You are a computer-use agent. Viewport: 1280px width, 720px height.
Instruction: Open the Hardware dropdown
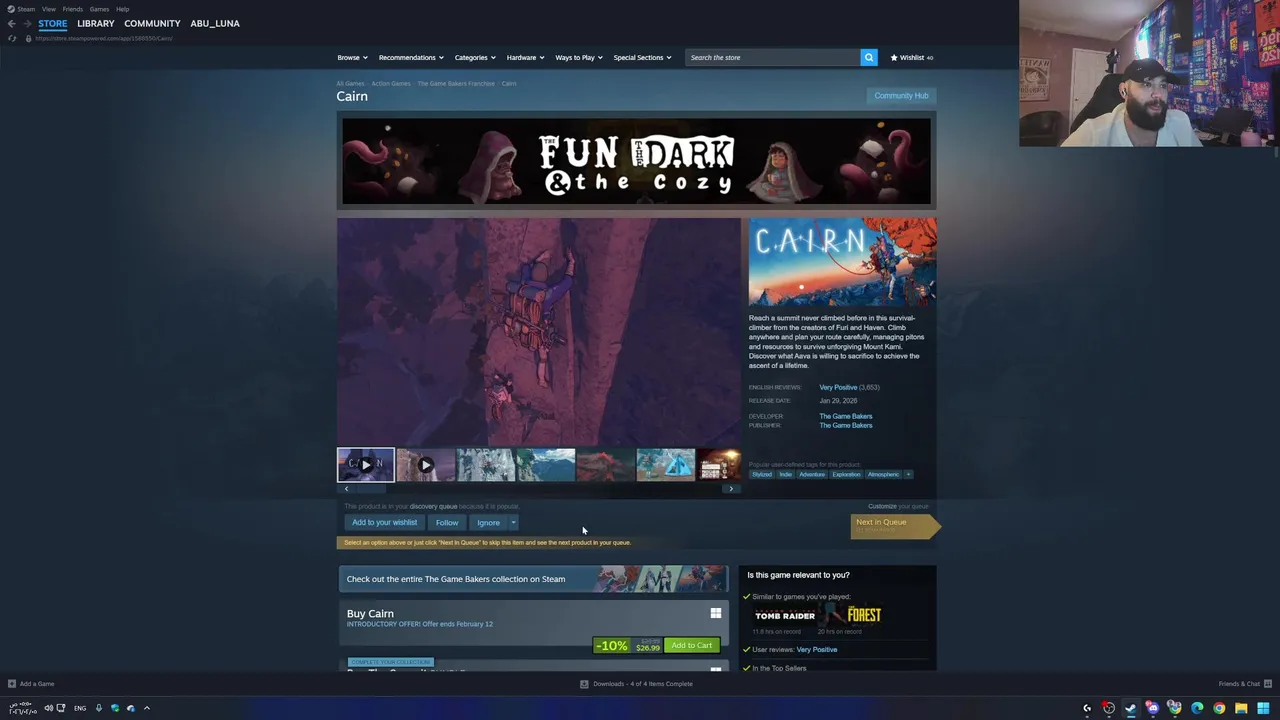click(x=525, y=57)
